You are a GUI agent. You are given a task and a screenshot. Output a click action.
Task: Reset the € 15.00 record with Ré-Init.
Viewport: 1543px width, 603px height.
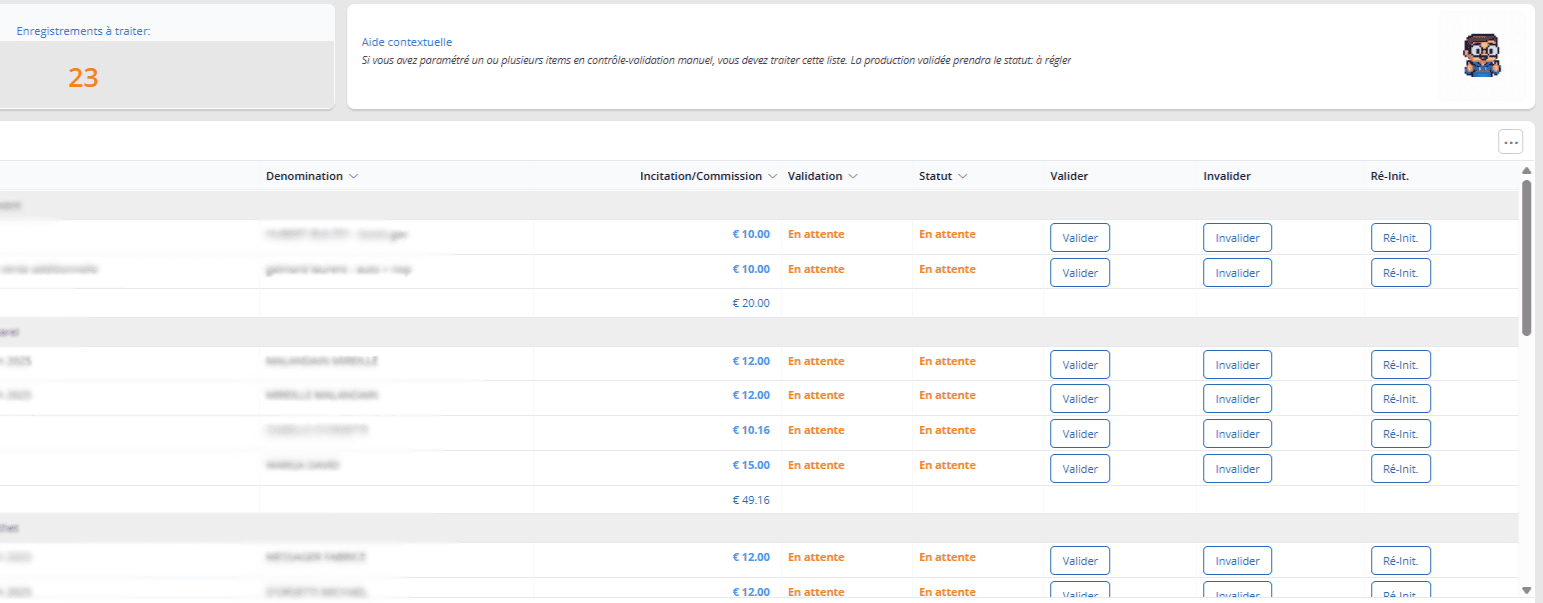[1400, 469]
